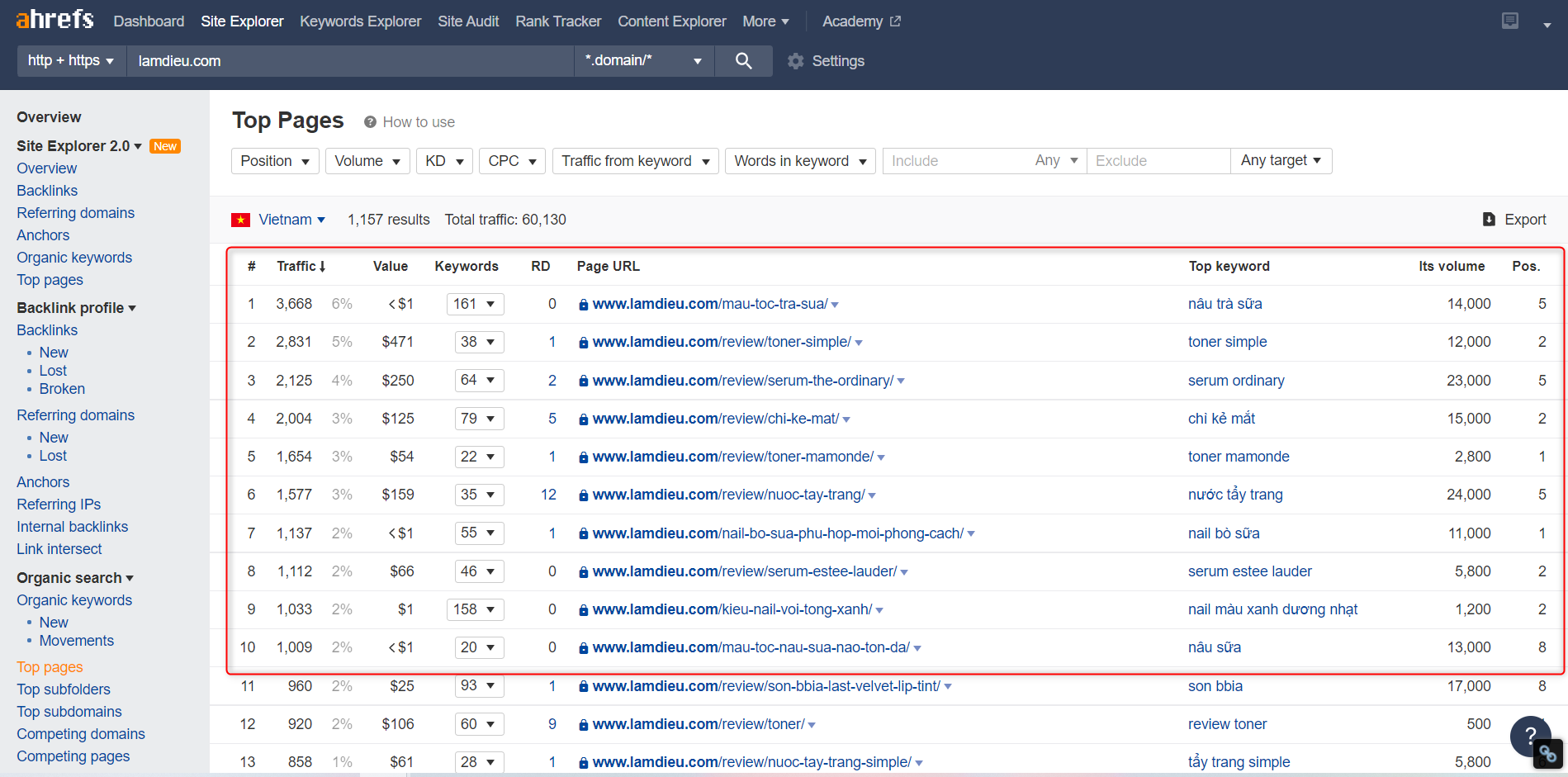This screenshot has width=1568, height=777.
Task: Click the Export download icon
Action: [x=1489, y=220]
